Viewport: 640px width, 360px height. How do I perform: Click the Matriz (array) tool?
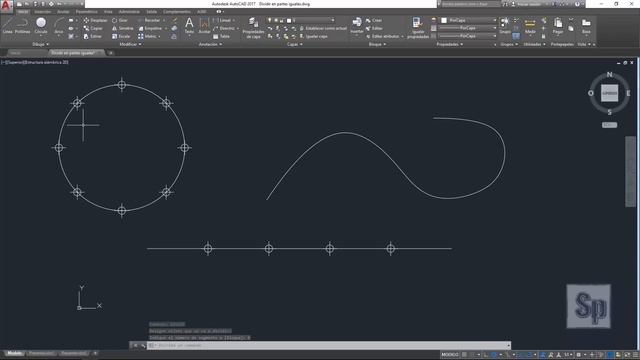click(x=147, y=36)
